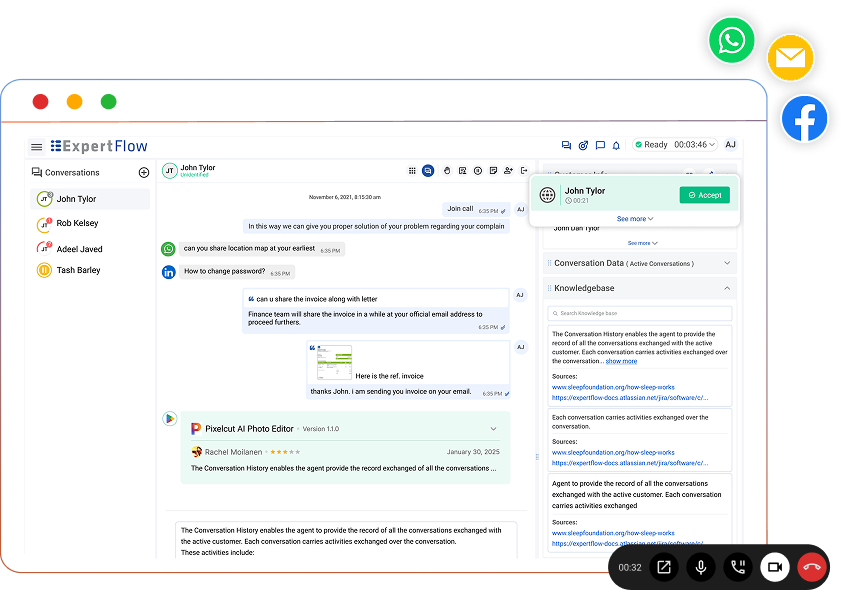Click the notification bell icon
845x590 pixels.
(616, 145)
